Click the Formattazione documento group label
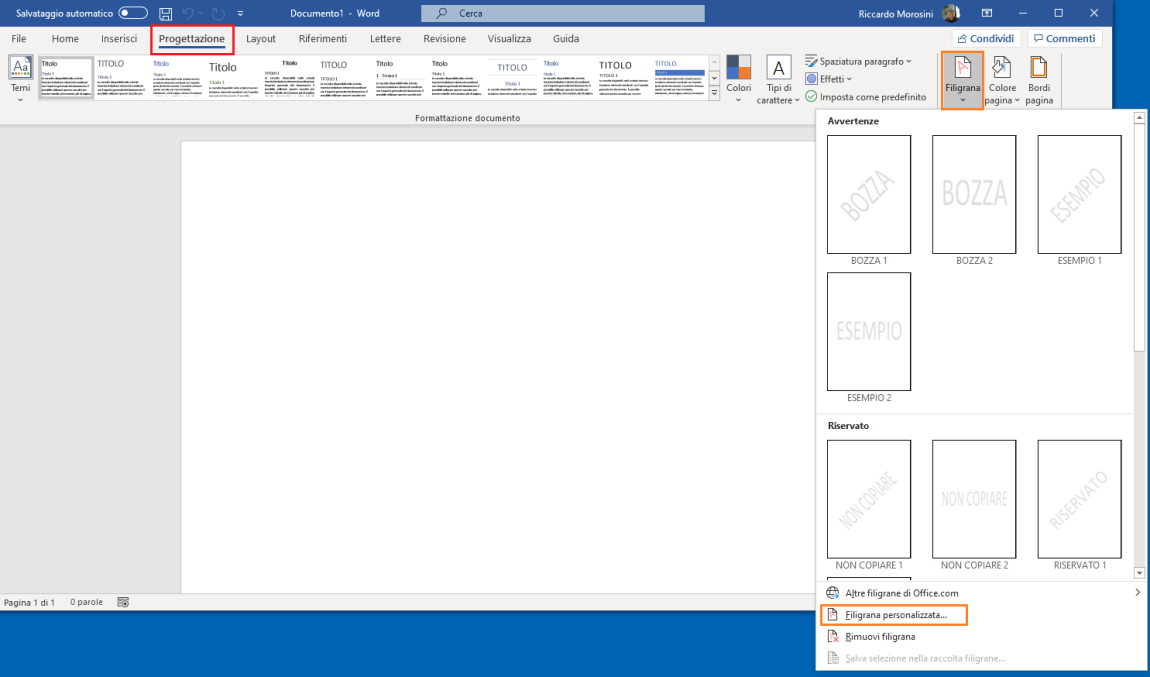Viewport: 1150px width, 677px height. pyautogui.click(x=467, y=118)
